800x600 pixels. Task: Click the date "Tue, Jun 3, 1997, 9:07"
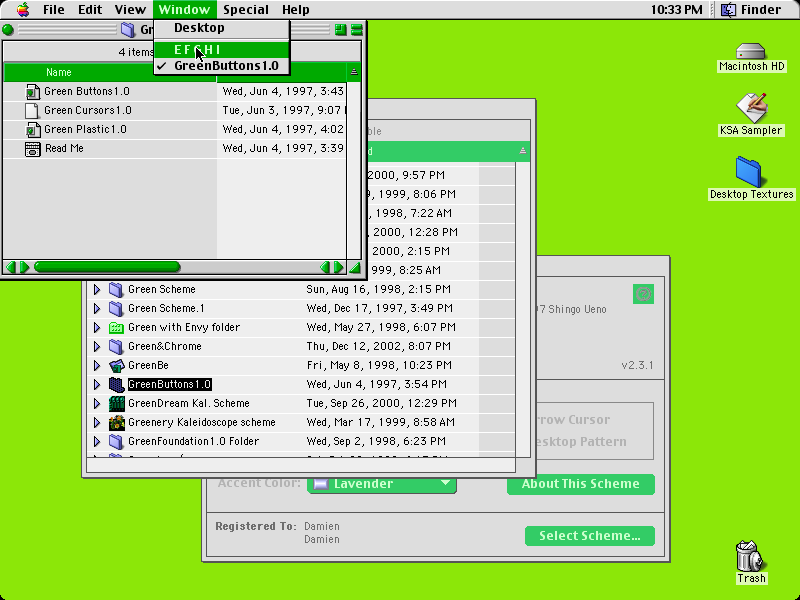pos(282,110)
